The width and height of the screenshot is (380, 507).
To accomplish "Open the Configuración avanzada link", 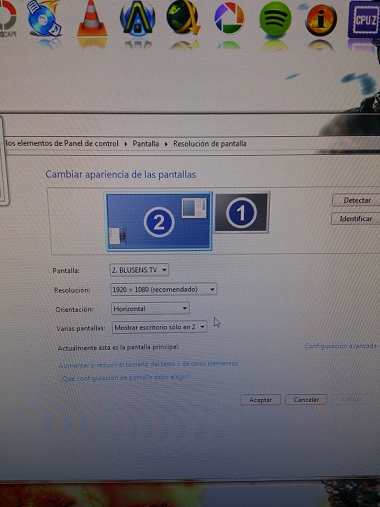I will pyautogui.click(x=340, y=346).
